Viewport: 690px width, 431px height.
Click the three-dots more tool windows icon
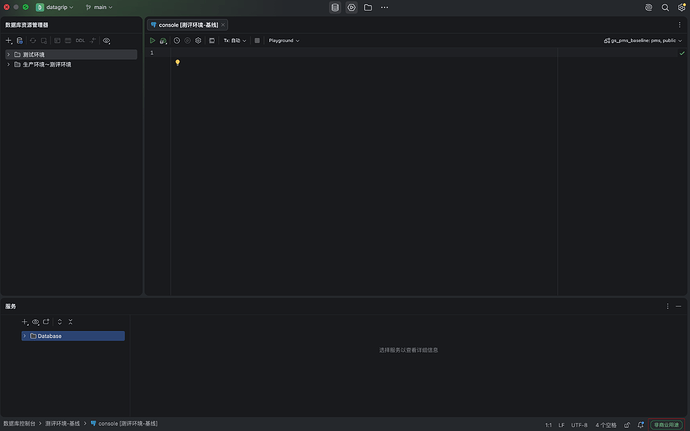click(x=385, y=7)
